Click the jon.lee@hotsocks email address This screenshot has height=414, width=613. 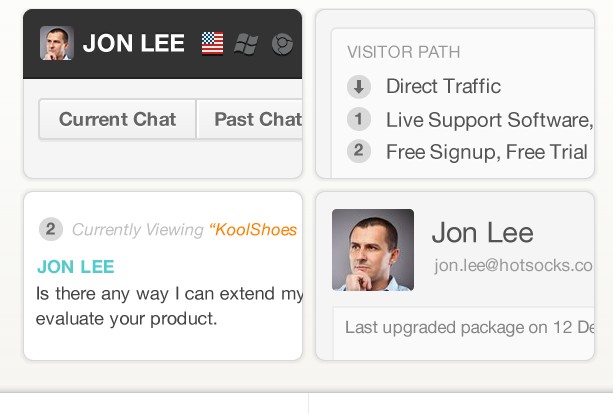(513, 265)
